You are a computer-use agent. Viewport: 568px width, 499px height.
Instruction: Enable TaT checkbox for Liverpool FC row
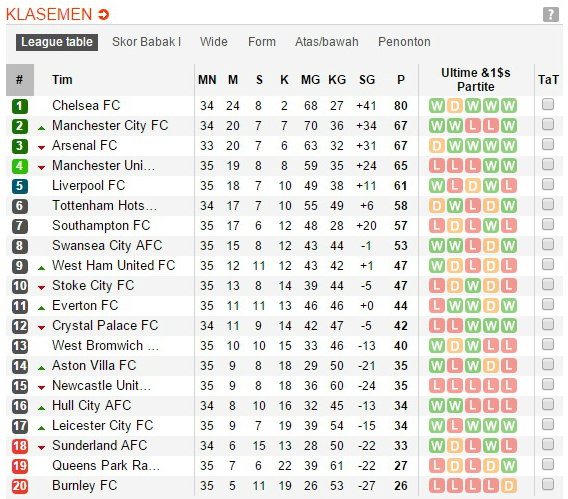pos(548,184)
